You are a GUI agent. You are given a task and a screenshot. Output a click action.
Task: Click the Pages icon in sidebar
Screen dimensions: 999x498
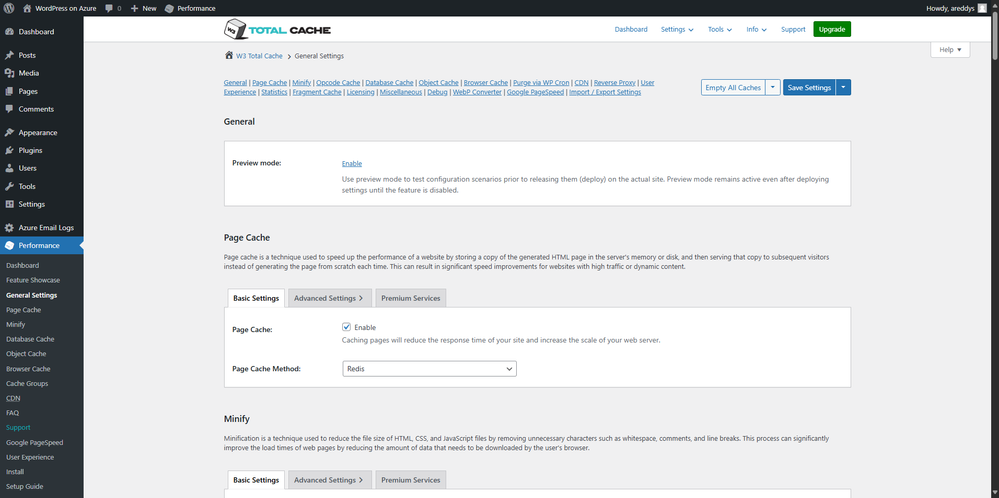click(10, 91)
